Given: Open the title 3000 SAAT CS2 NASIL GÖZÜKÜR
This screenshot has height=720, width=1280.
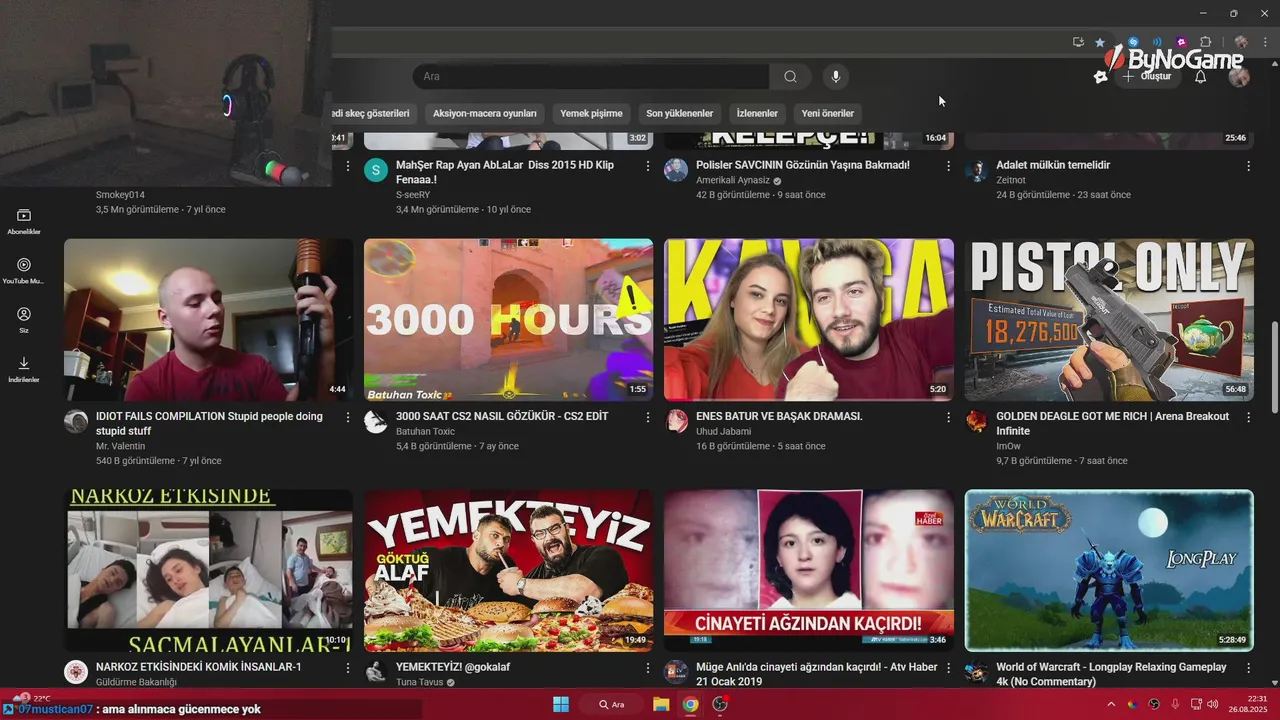Looking at the screenshot, I should (x=502, y=416).
